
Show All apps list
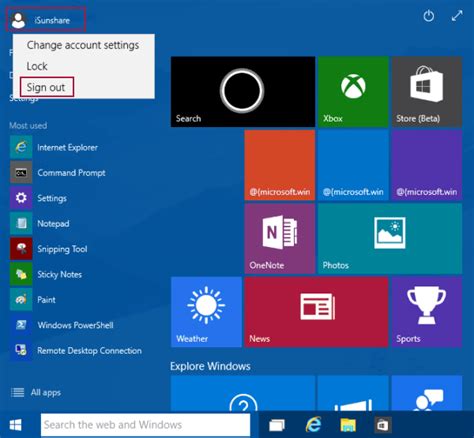click(x=46, y=392)
